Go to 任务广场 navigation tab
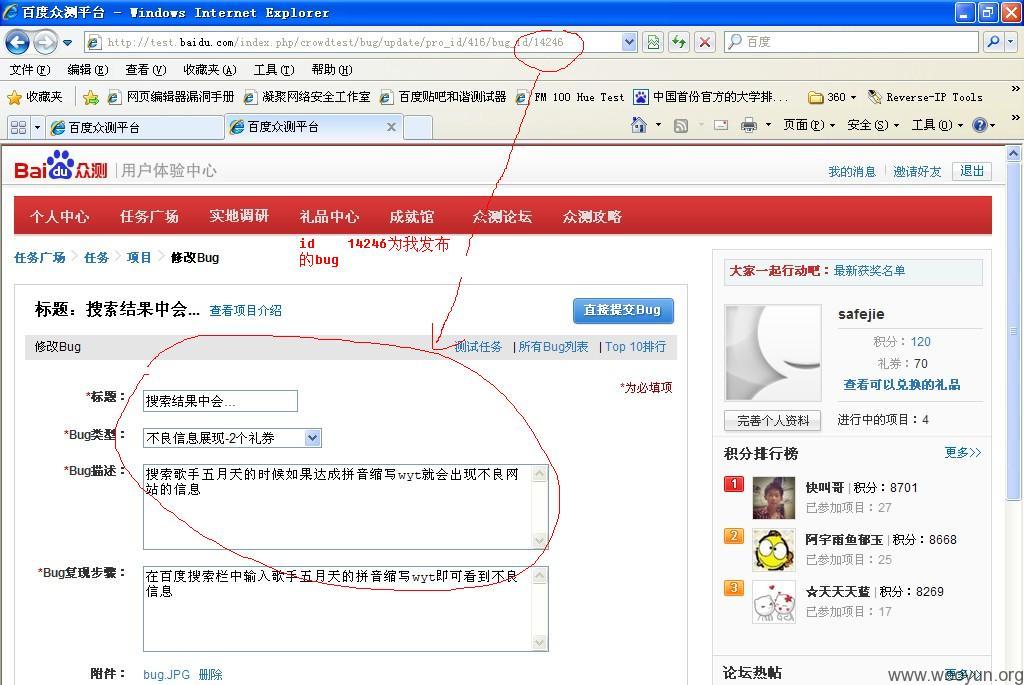 coord(149,216)
